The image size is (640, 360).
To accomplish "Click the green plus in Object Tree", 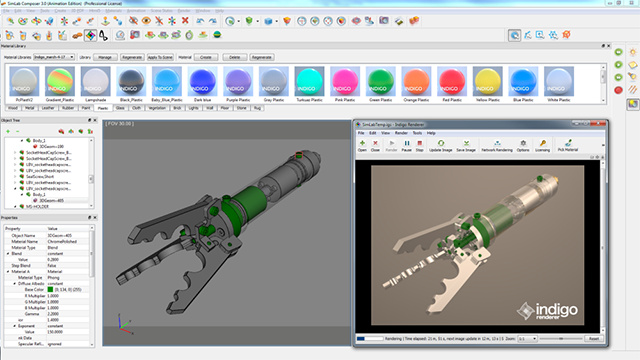I will [8, 131].
